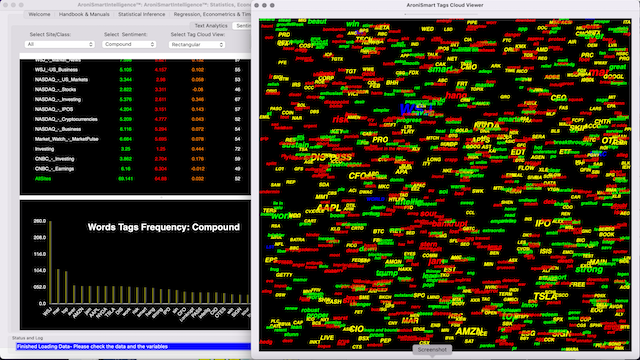
Task: Click the Screenshot button in Tags Cloud Viewer
Action: (432, 350)
